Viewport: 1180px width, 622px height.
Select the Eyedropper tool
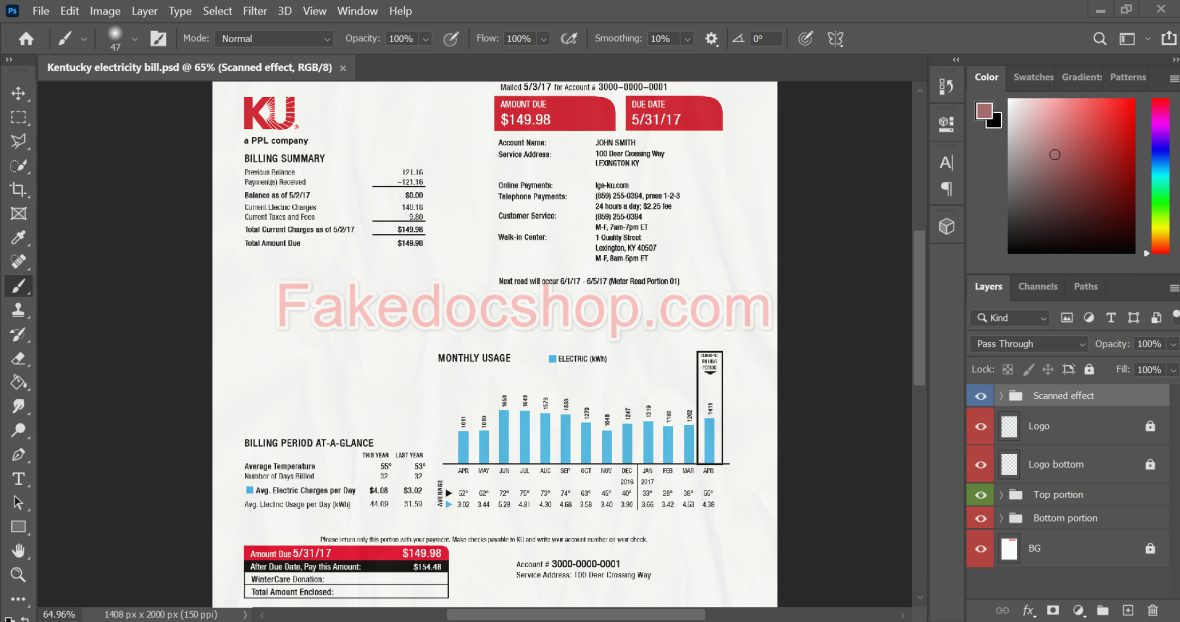pyautogui.click(x=19, y=238)
